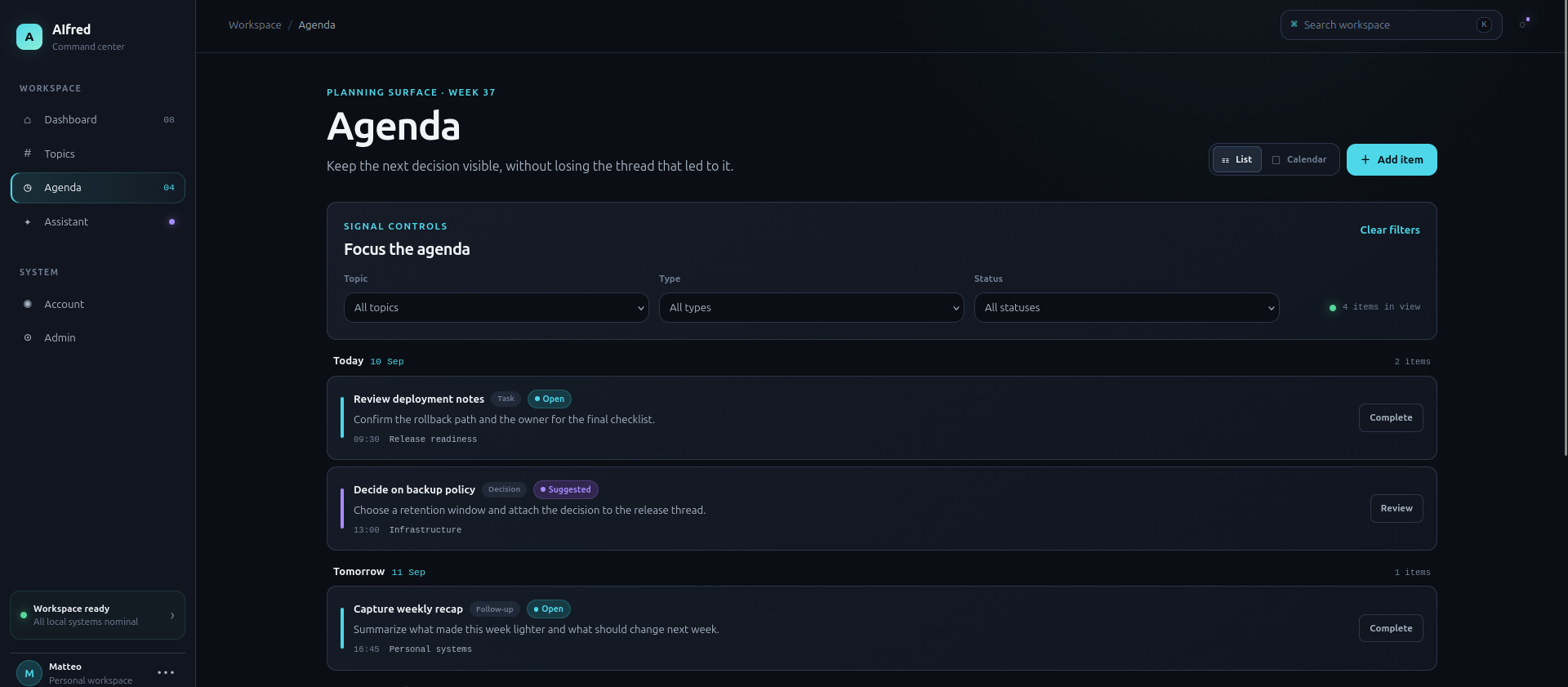Complete Review deployment notes task
Viewport: 1568px width, 687px height.
click(x=1391, y=417)
